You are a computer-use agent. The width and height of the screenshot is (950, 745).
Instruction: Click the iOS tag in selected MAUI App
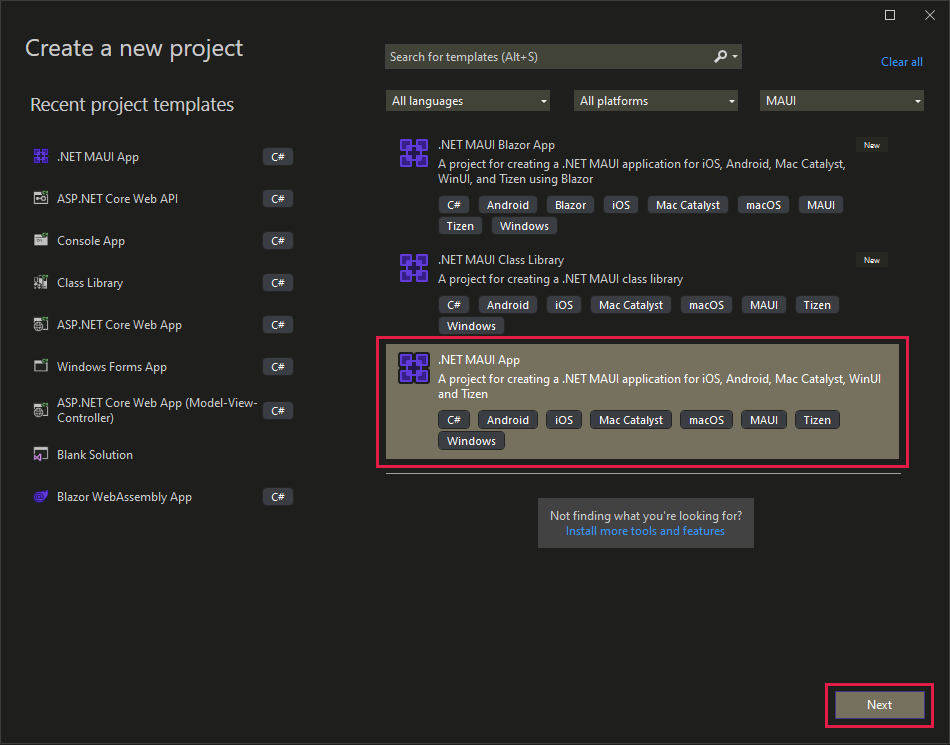pos(563,420)
